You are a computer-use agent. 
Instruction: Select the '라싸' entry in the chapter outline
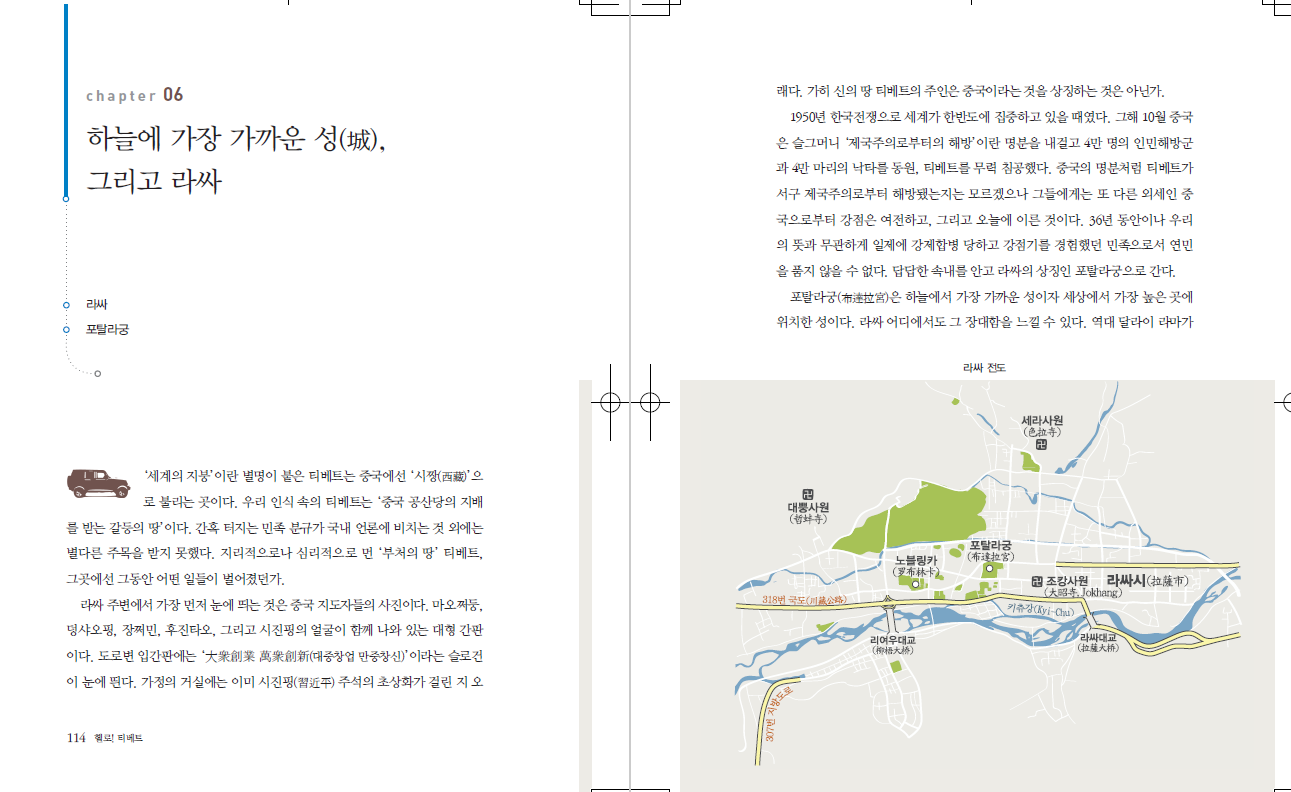pos(96,304)
